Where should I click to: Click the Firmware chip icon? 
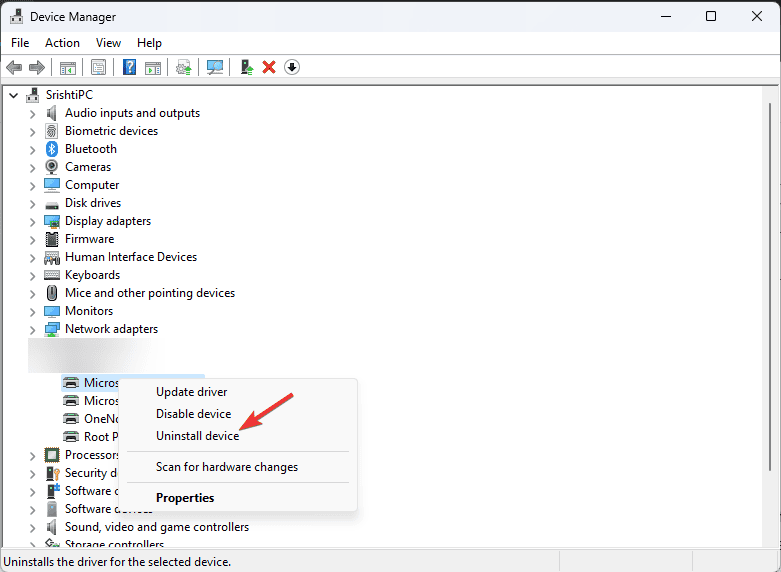click(52, 239)
